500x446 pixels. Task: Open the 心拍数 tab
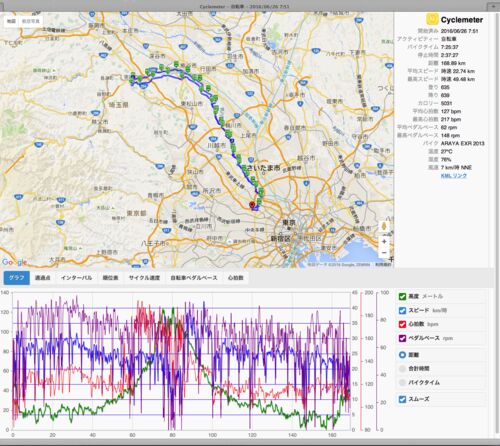pos(235,278)
